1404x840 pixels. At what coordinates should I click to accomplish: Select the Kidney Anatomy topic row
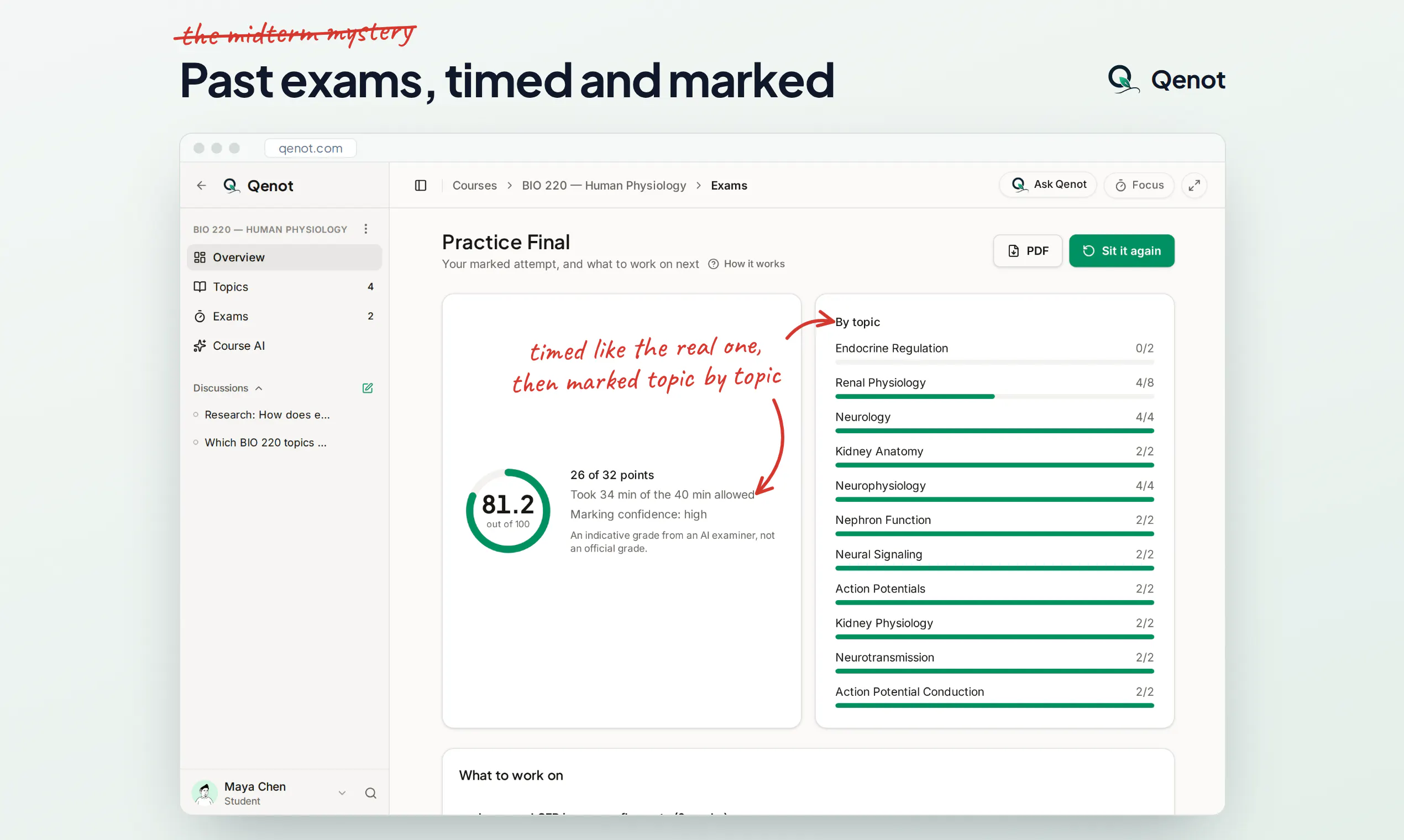pyautogui.click(x=994, y=458)
